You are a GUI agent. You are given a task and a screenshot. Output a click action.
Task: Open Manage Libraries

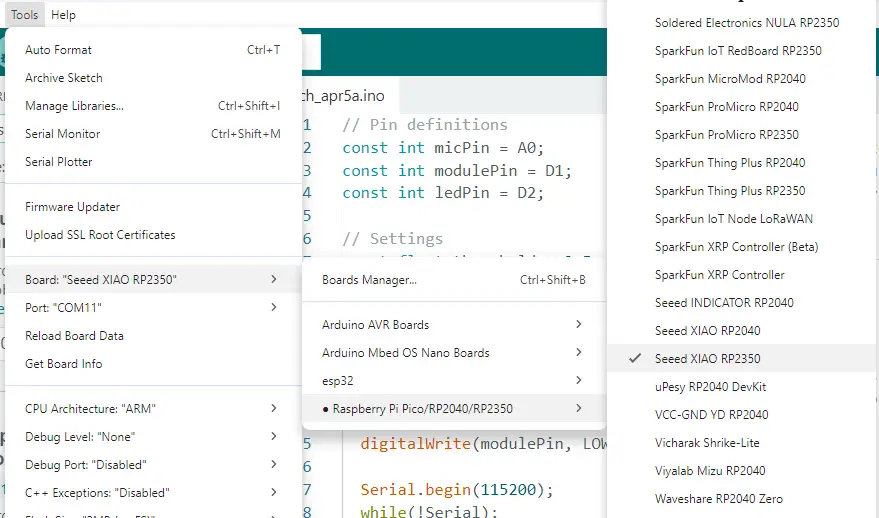(74, 106)
